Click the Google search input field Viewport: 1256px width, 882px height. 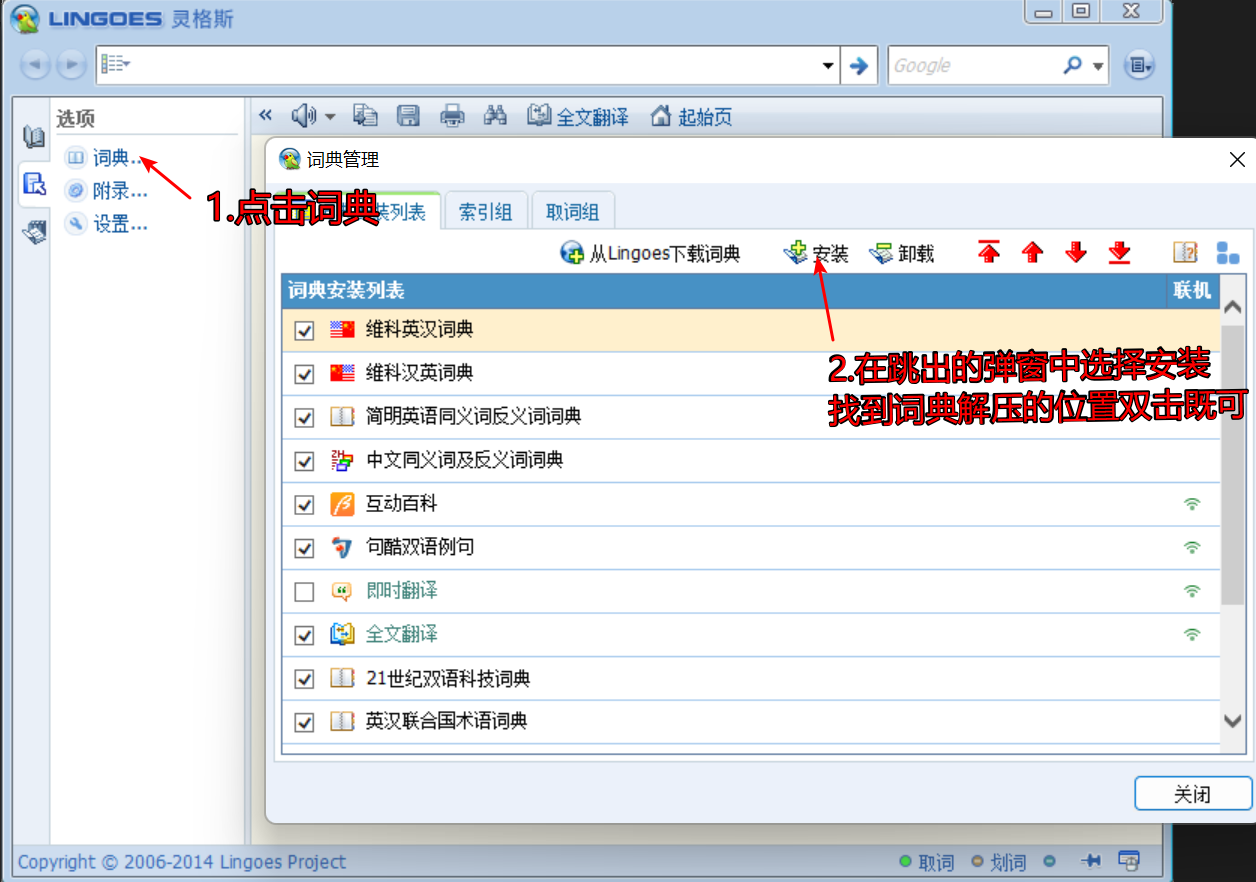[970, 66]
